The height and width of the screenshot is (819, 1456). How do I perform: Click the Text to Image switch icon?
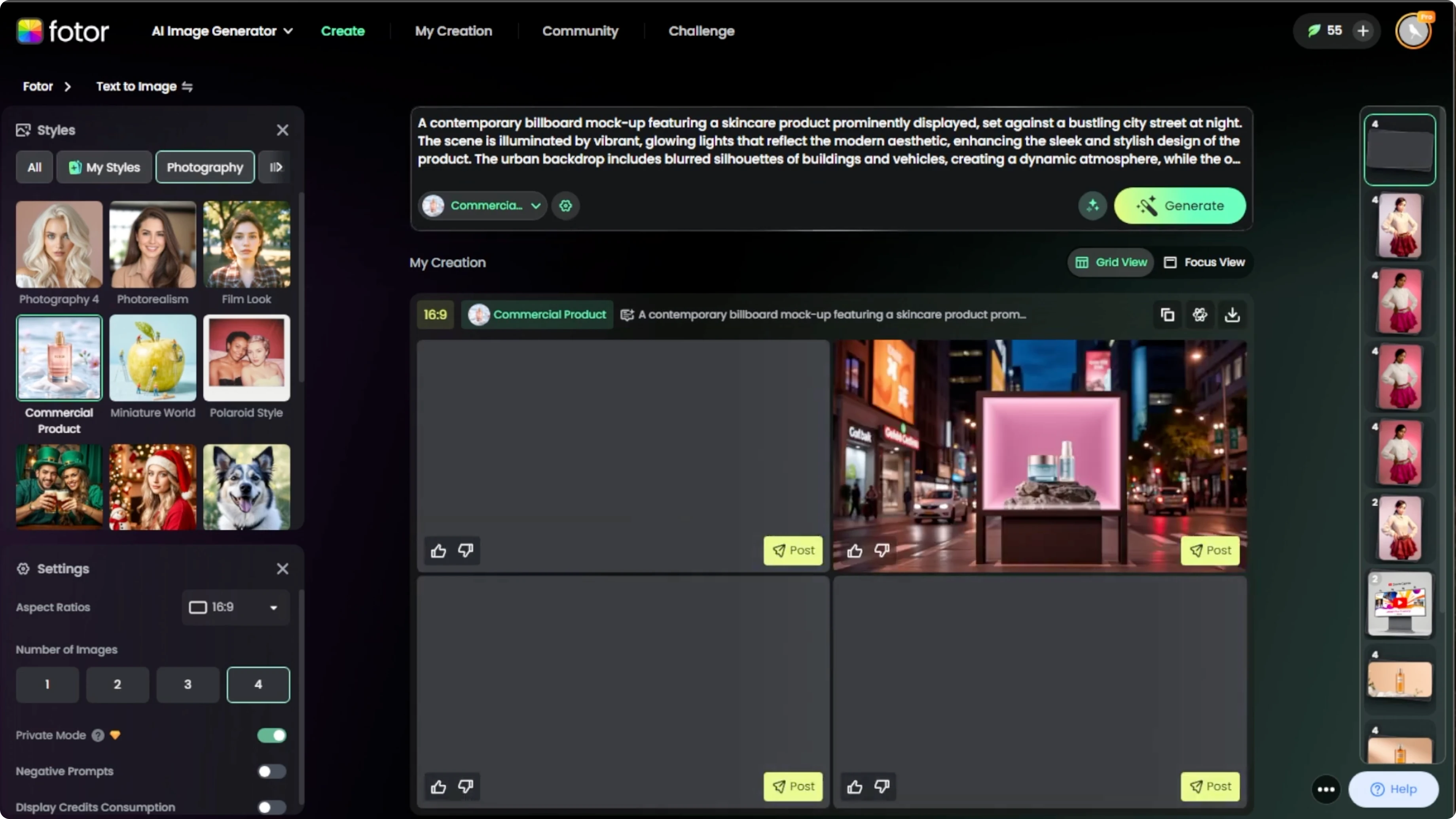(x=187, y=87)
